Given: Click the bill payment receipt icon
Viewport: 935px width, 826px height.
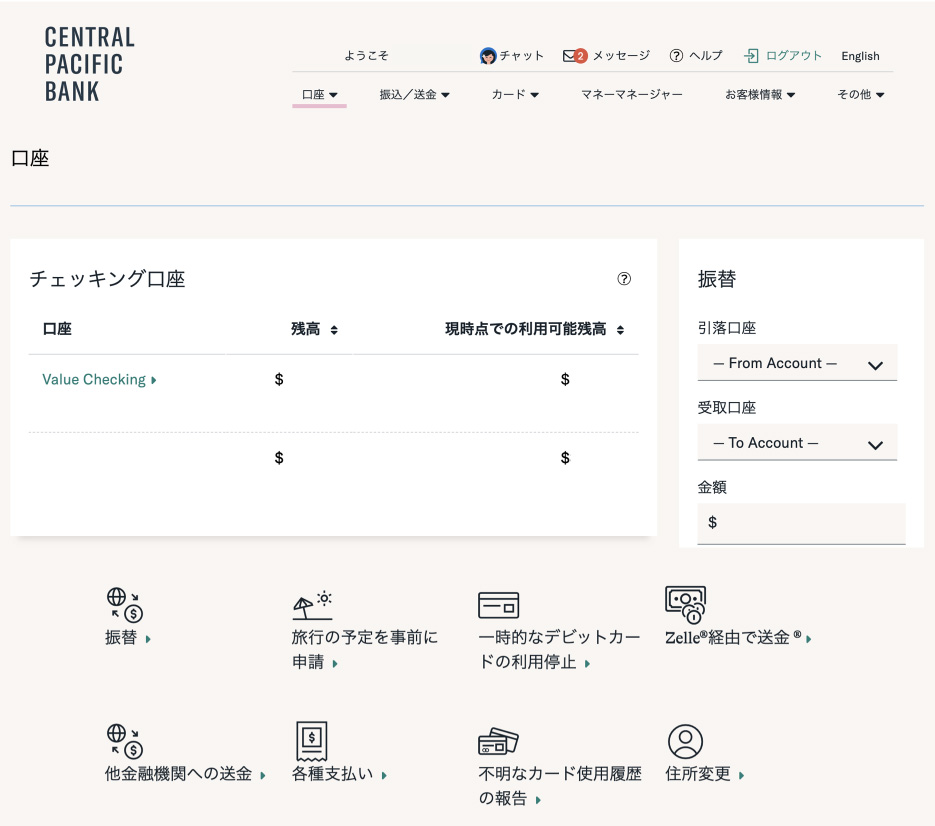Looking at the screenshot, I should [x=312, y=742].
